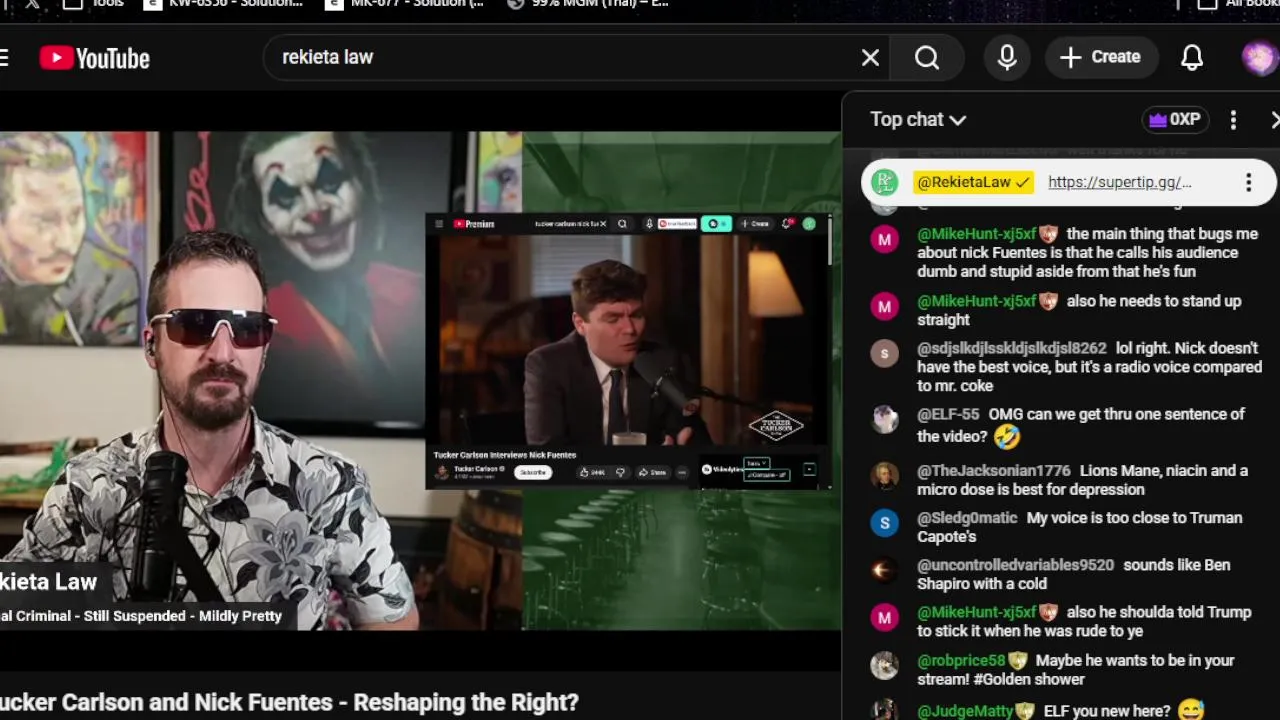Click the message 'also he needs to stand up straight'
Image resolution: width=1280 pixels, height=720 pixels.
pos(1079,310)
